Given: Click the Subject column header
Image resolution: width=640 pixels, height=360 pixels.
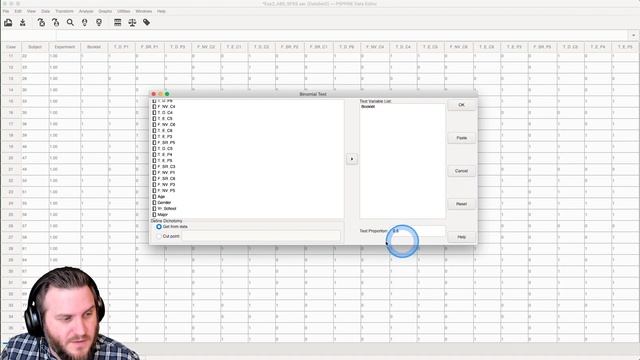Looking at the screenshot, I should (35, 47).
